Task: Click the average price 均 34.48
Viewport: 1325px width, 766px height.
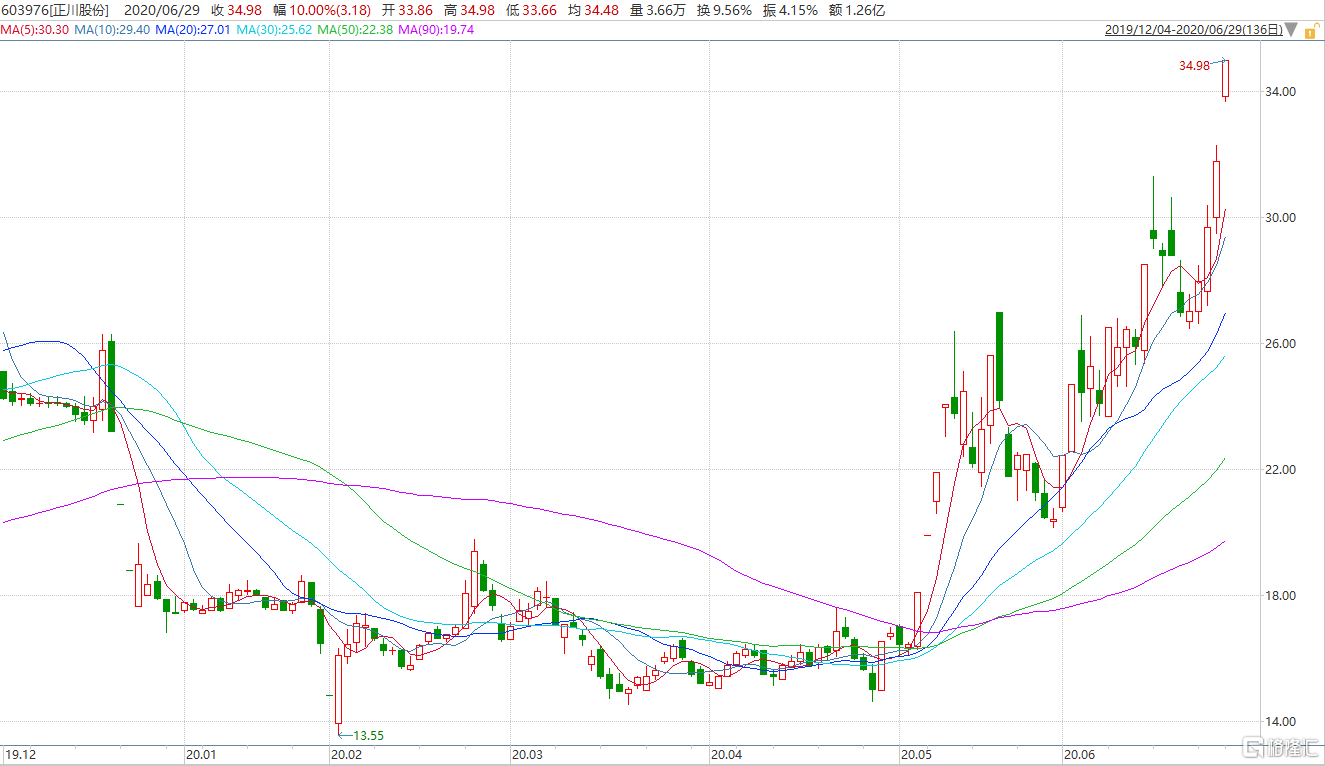Action: [x=594, y=11]
